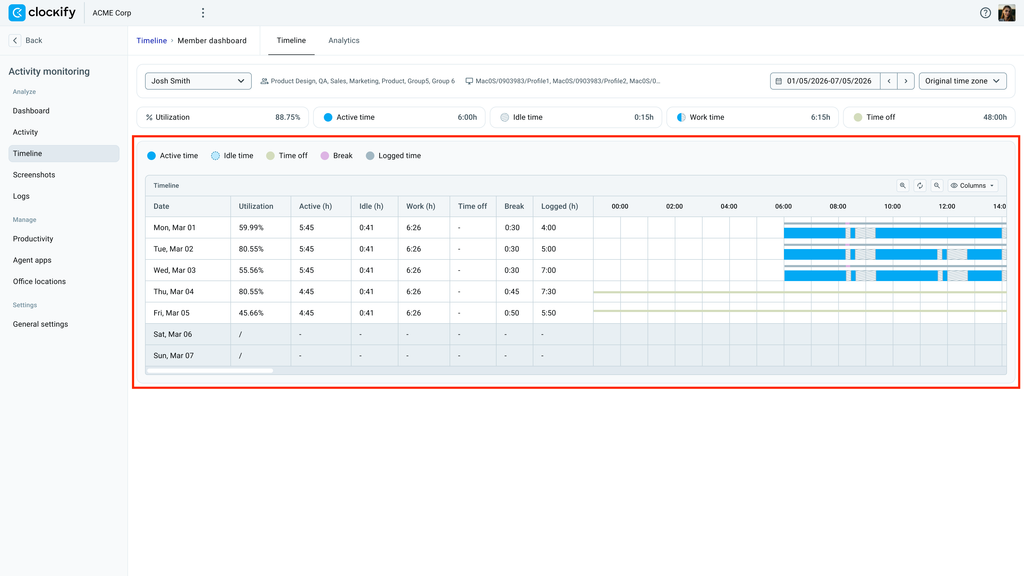Screen dimensions: 1024x576
Task: Open Screenshots in the sidebar
Action: tap(34, 175)
